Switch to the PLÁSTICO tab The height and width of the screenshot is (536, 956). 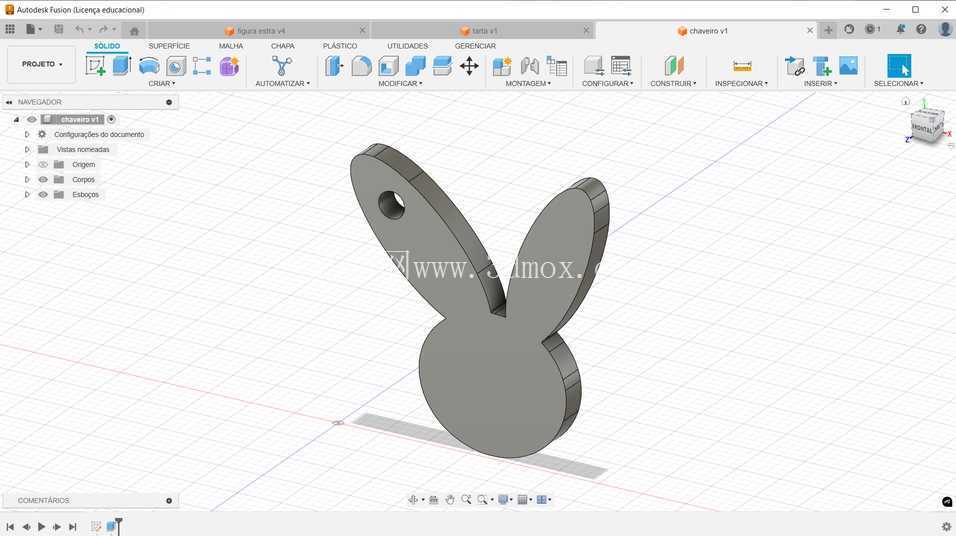(340, 46)
